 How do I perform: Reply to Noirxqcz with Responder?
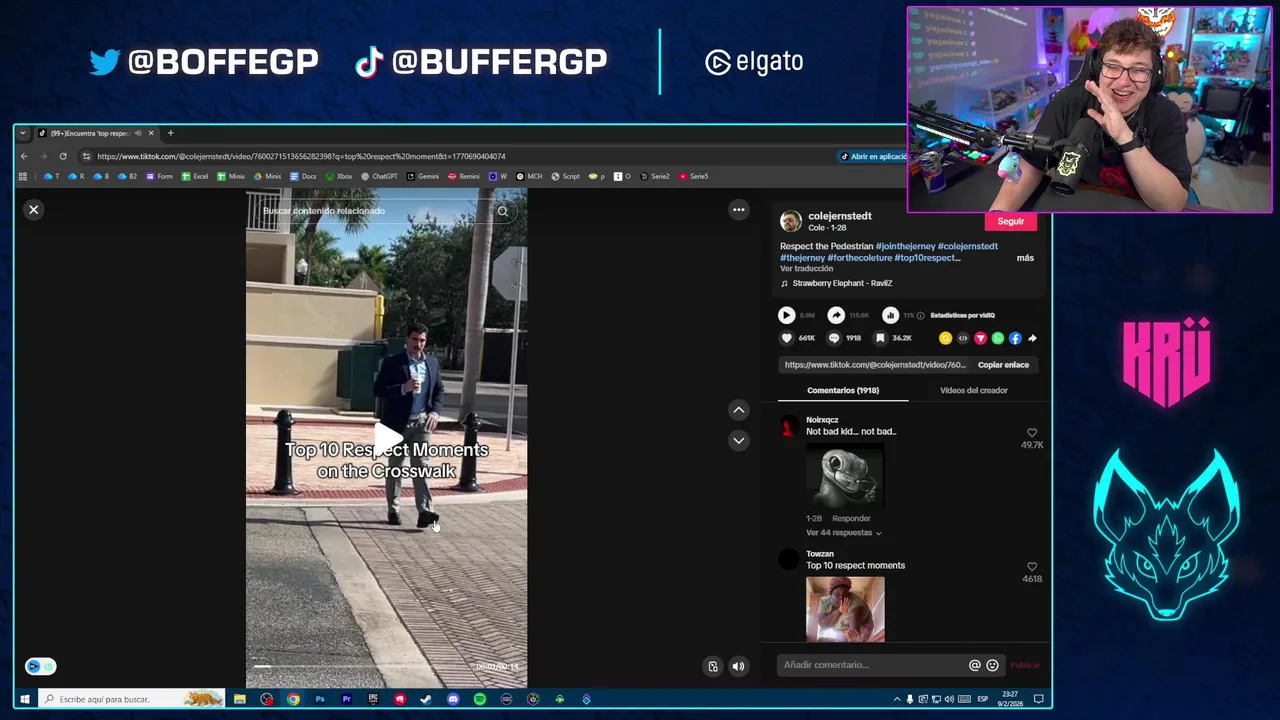[851, 518]
